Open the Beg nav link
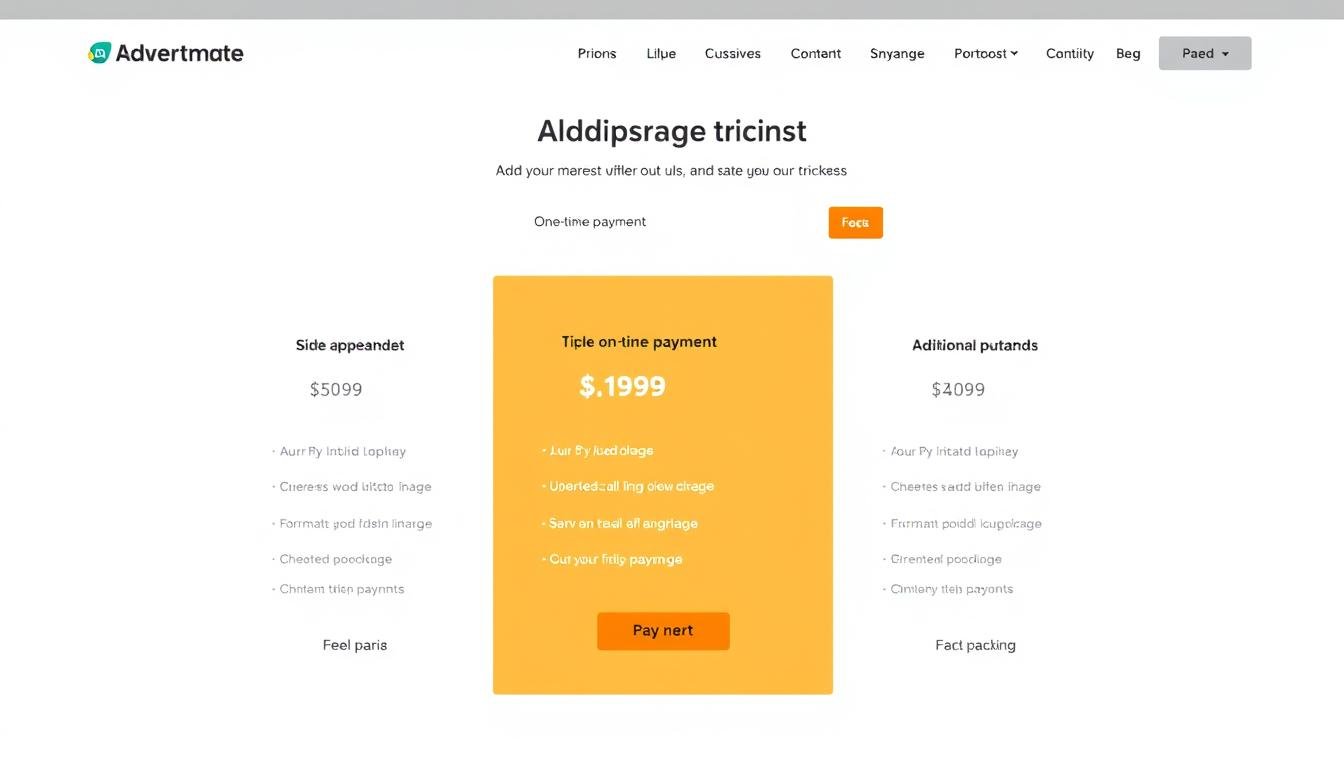1344x768 pixels. click(1128, 54)
